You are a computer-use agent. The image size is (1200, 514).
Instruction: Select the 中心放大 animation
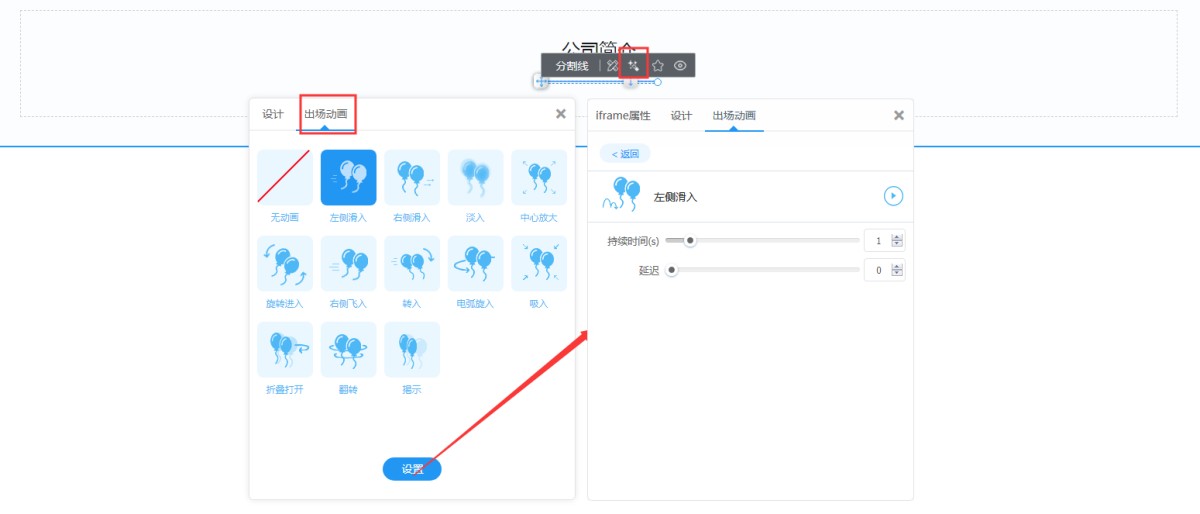[x=539, y=178]
